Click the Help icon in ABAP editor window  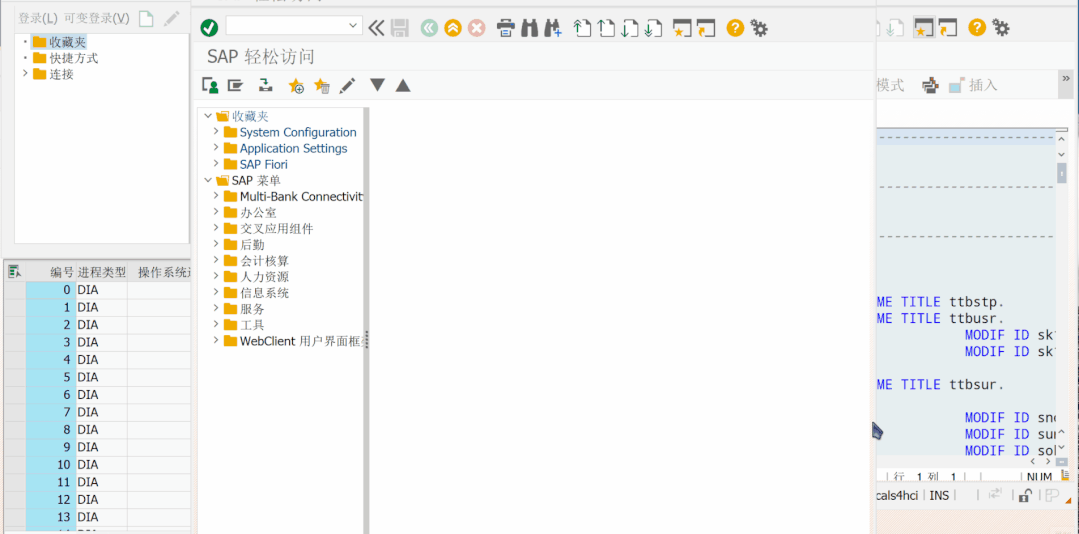pos(977,28)
